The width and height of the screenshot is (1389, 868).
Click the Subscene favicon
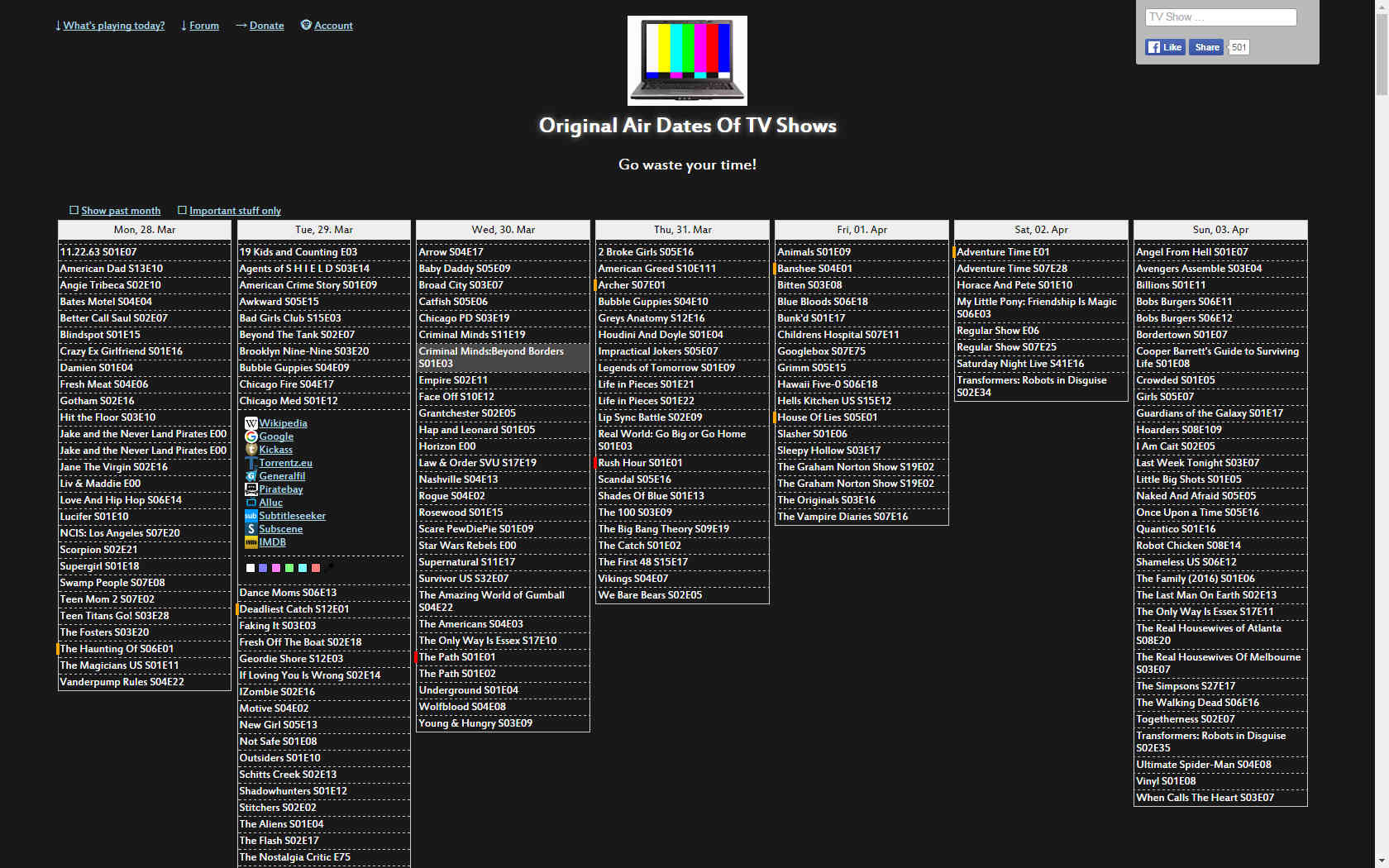coord(251,529)
